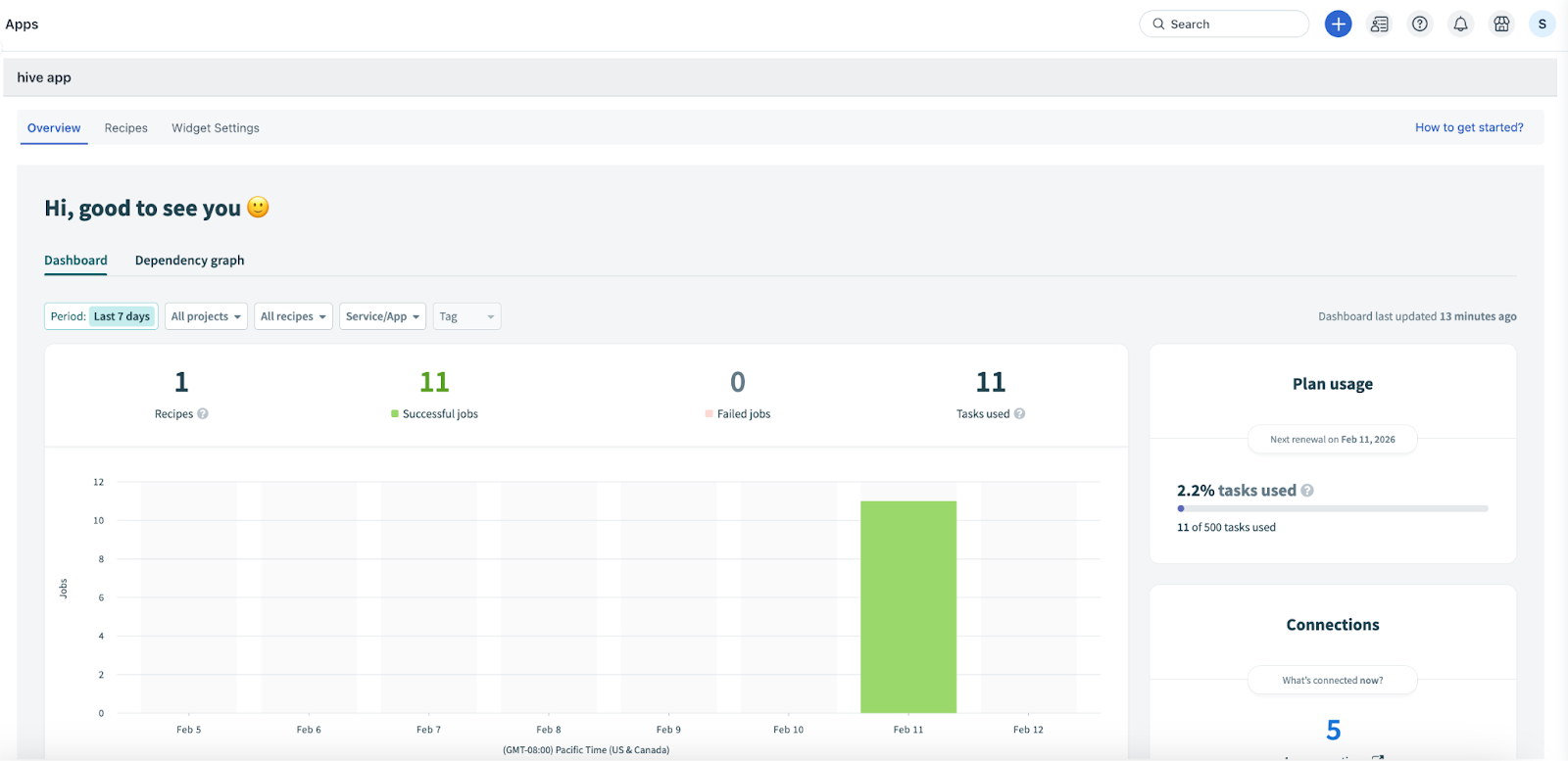
Task: Click the Next renewal on Feb 11, 2026 pill
Action: coord(1333,439)
